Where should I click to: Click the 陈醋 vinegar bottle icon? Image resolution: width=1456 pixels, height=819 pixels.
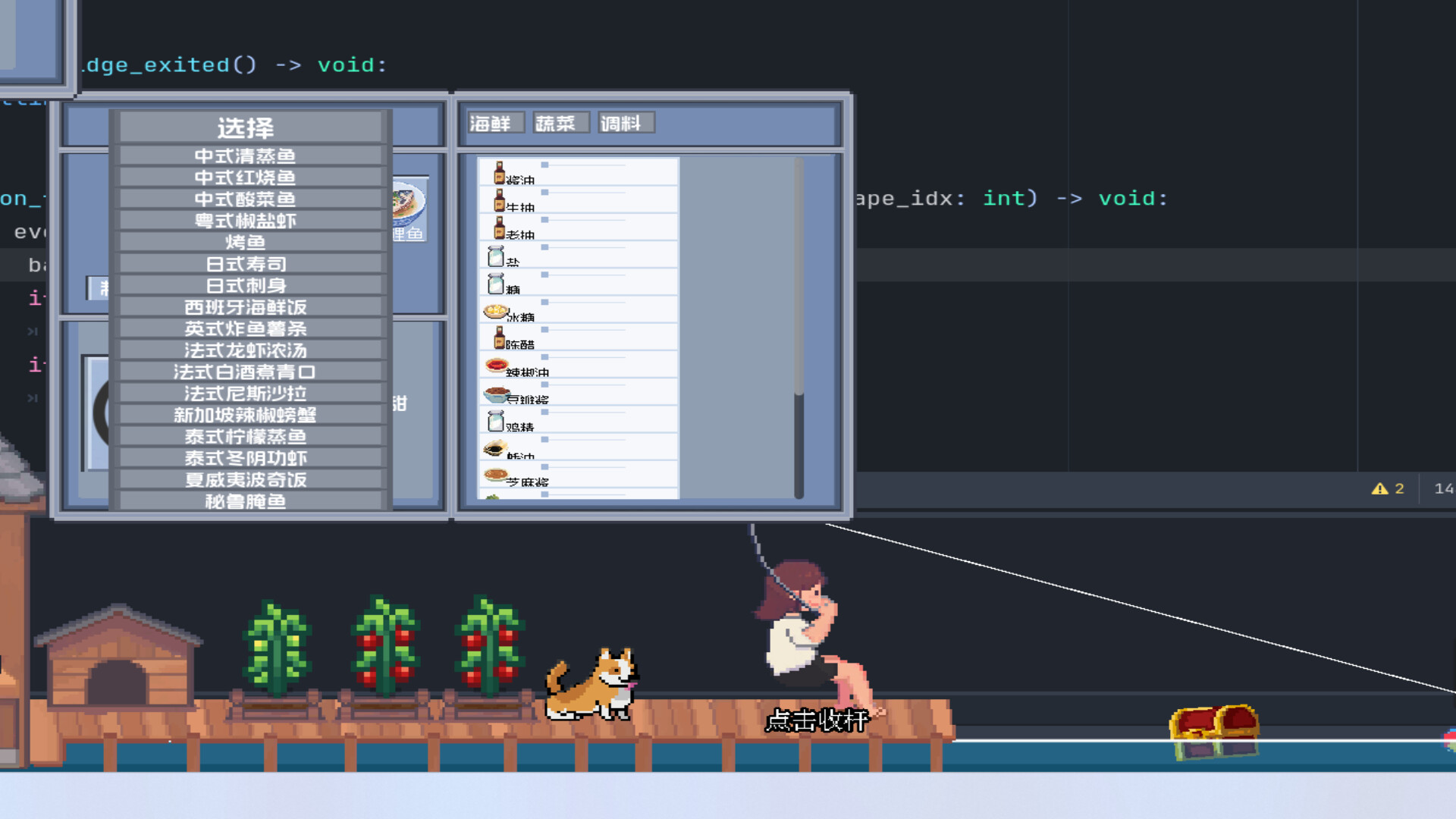click(500, 340)
